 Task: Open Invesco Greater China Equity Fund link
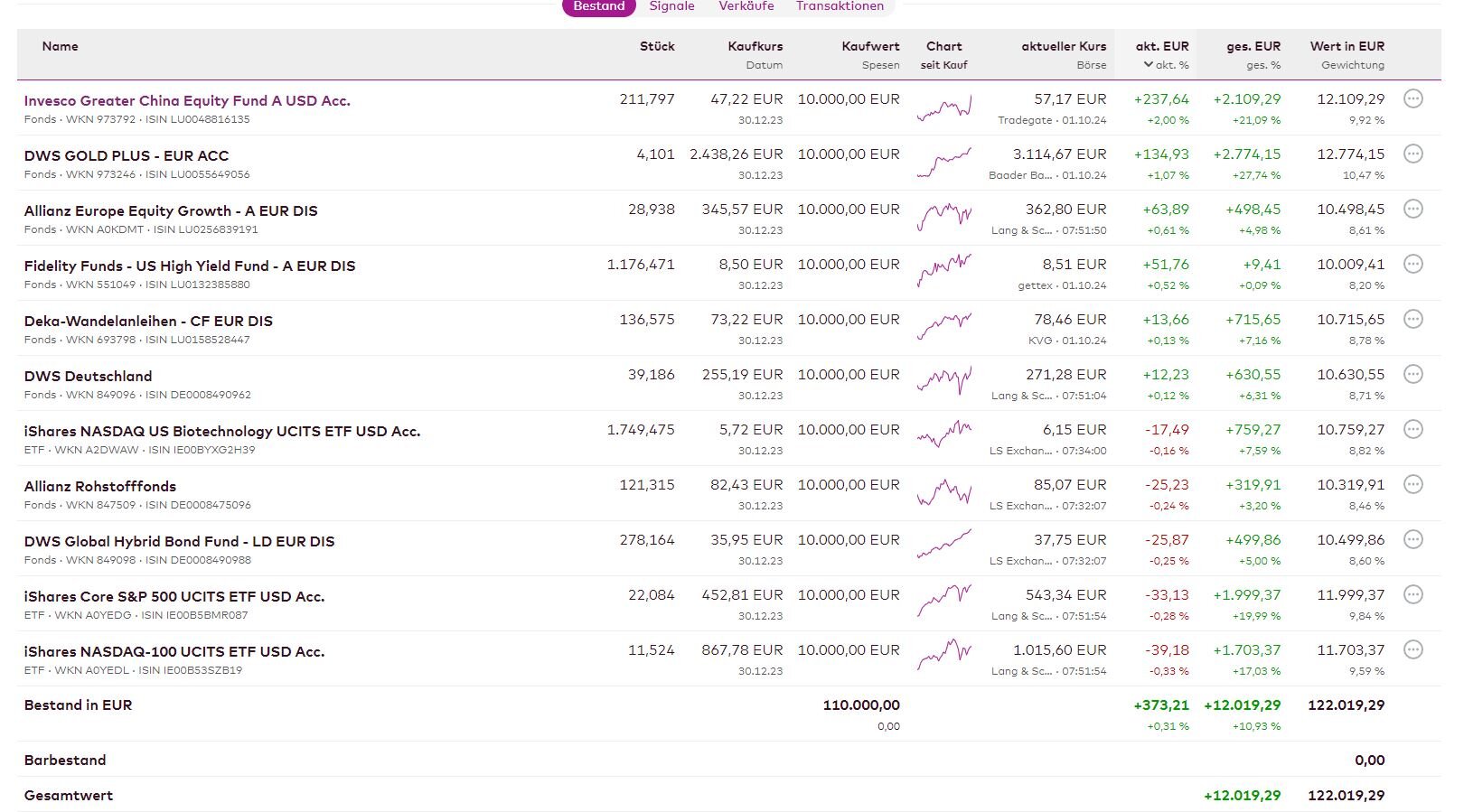point(187,101)
